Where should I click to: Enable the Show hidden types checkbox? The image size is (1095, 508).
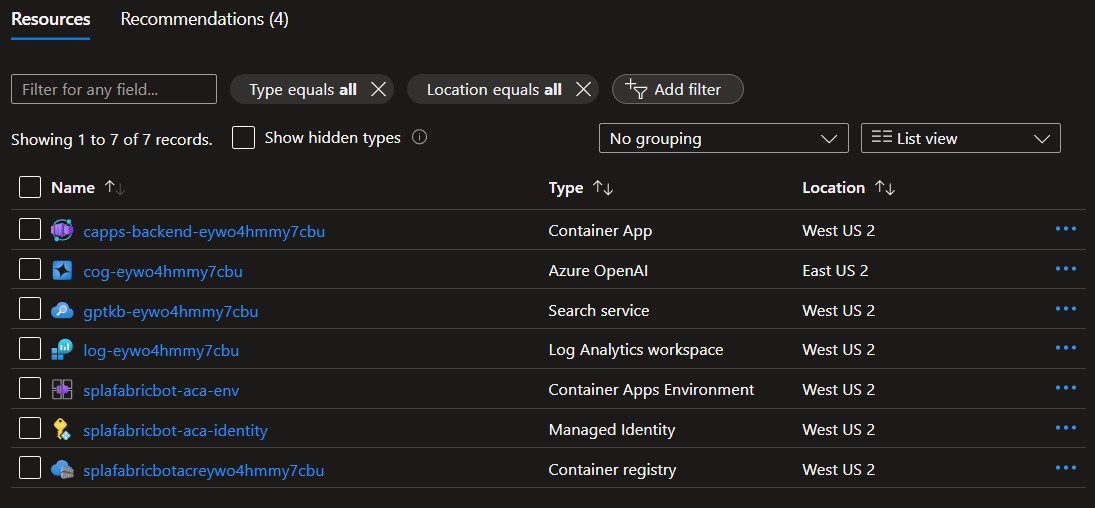coord(243,138)
